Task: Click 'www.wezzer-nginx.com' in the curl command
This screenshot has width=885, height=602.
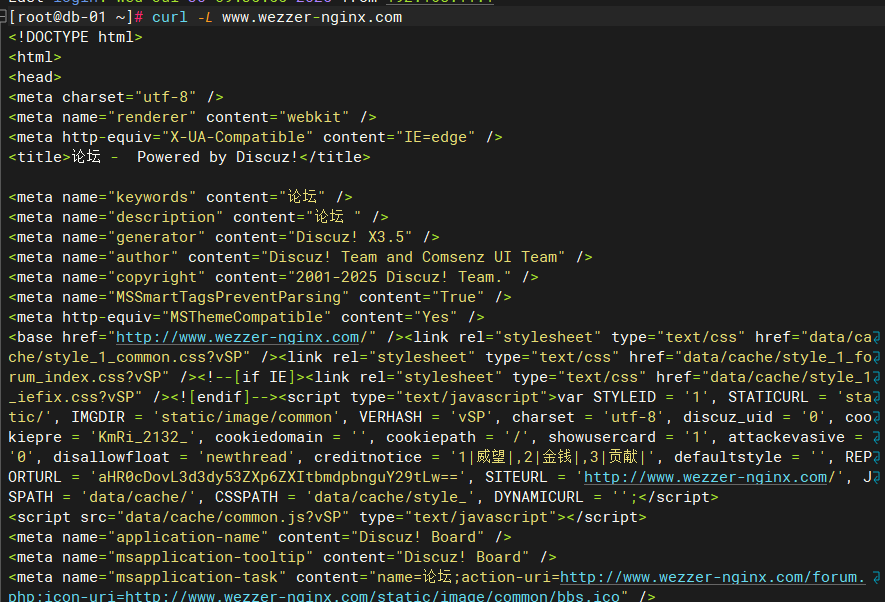Action: coord(312,17)
